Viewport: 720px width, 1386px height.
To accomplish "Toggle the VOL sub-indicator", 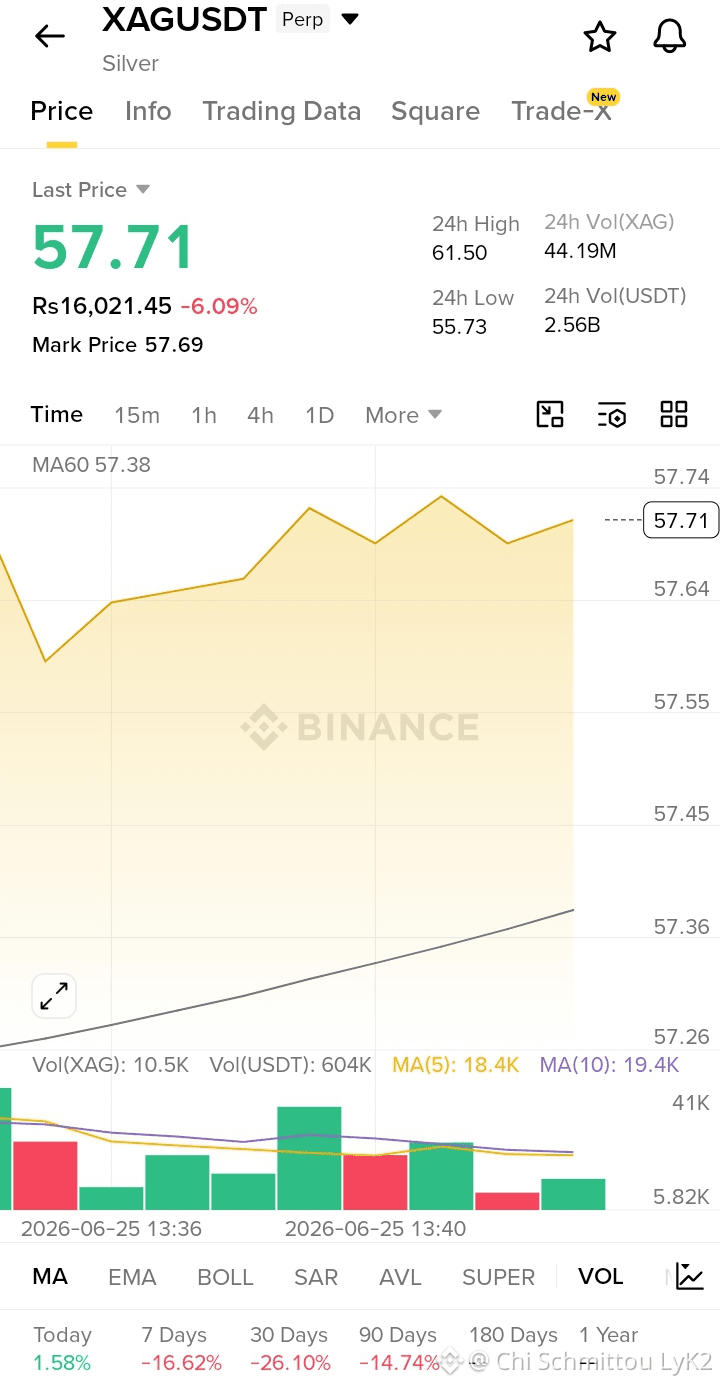I will [x=600, y=1277].
